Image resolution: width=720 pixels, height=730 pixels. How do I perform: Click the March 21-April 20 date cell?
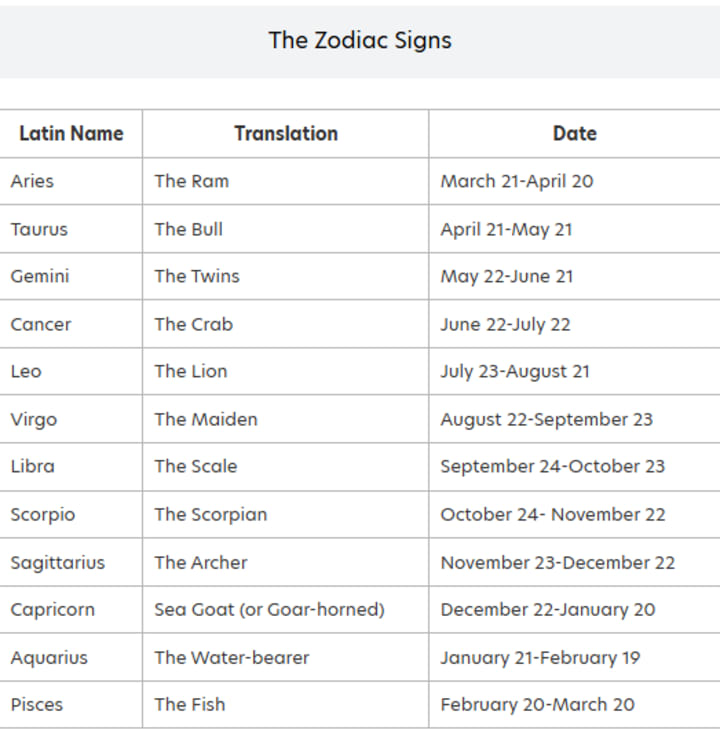[x=574, y=181]
